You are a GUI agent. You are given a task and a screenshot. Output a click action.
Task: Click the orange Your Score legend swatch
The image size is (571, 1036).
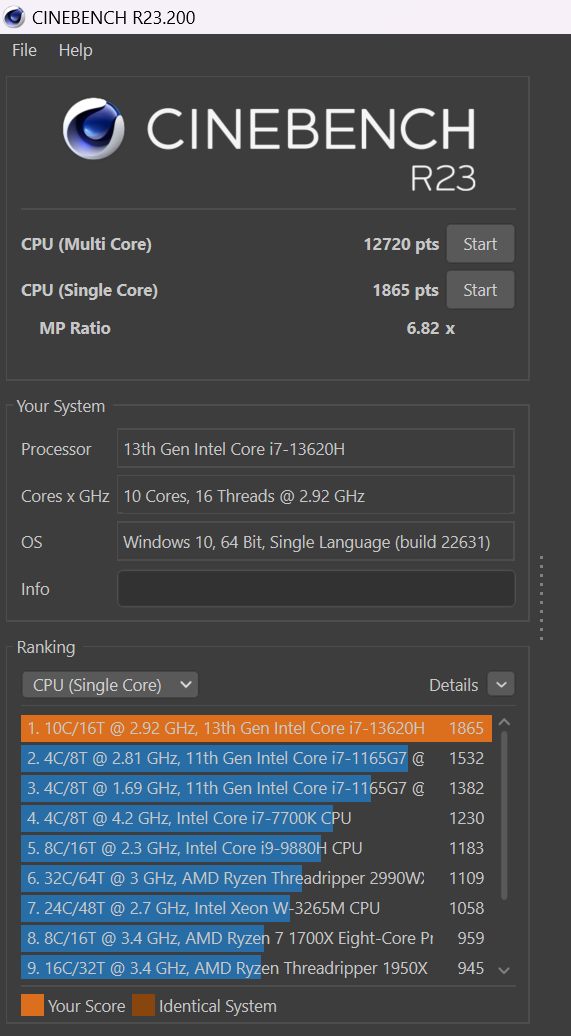[x=32, y=1006]
